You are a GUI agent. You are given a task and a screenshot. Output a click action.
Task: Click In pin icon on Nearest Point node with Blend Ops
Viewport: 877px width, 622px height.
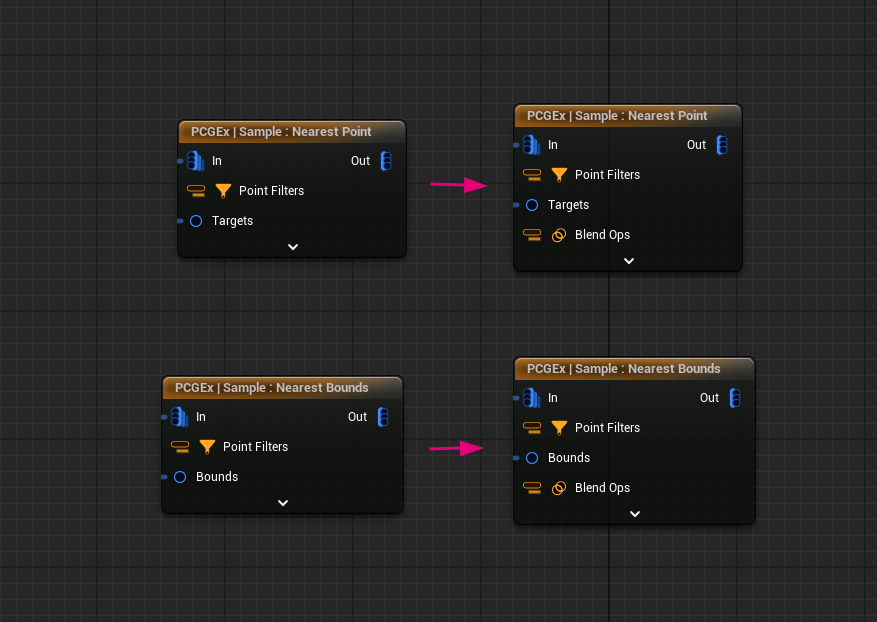[x=531, y=145]
